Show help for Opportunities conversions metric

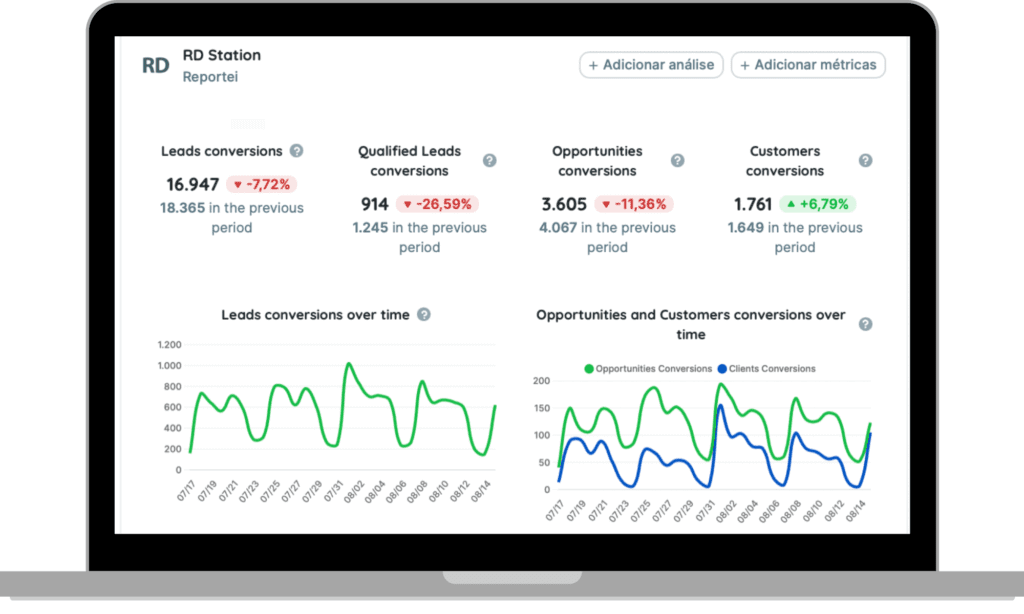click(677, 161)
